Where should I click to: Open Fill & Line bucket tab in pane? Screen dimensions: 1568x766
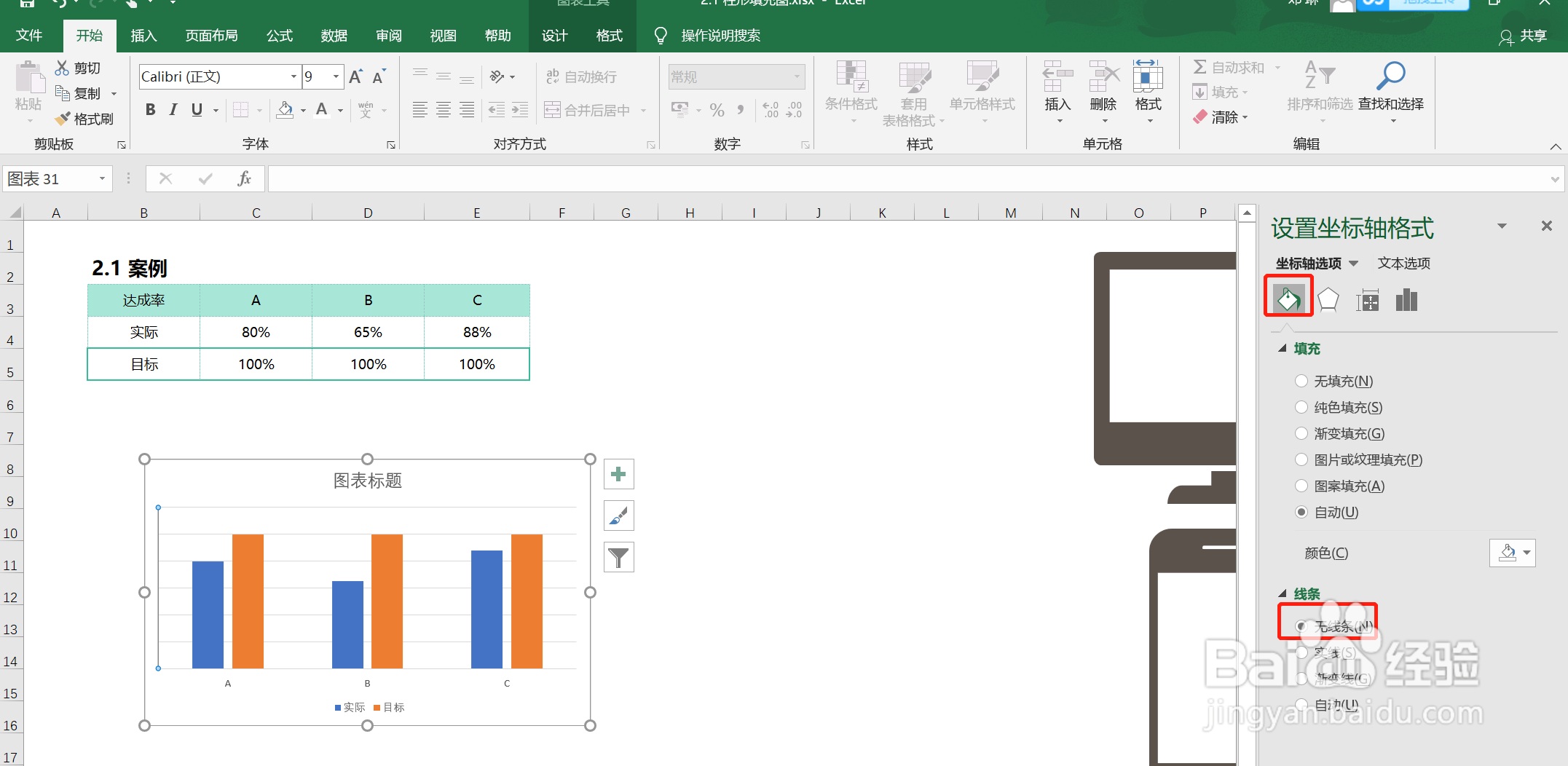coord(1288,299)
